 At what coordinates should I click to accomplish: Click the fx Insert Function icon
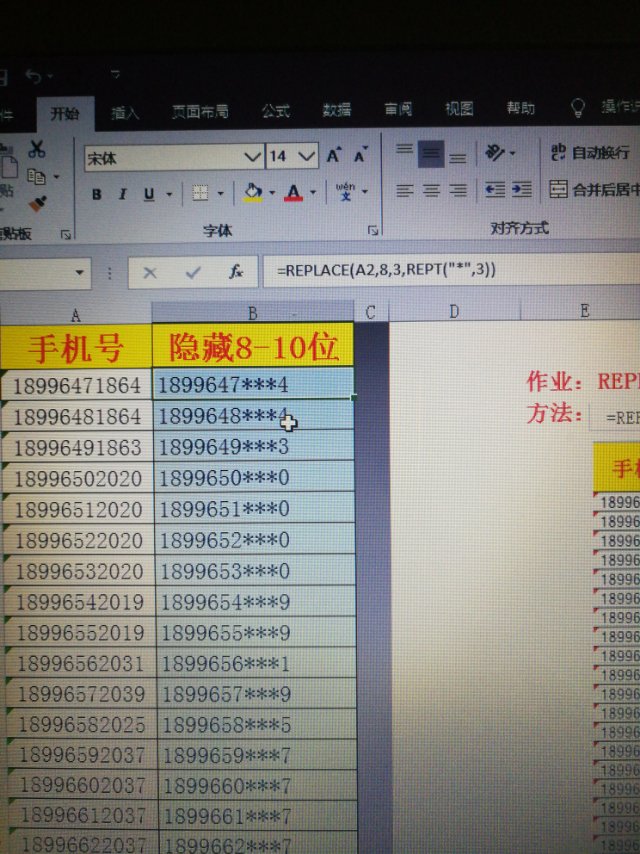[236, 271]
